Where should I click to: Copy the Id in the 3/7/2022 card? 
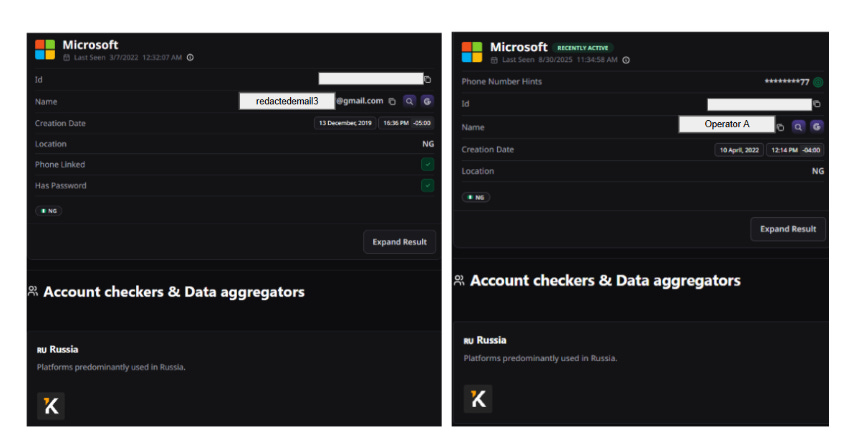point(427,80)
